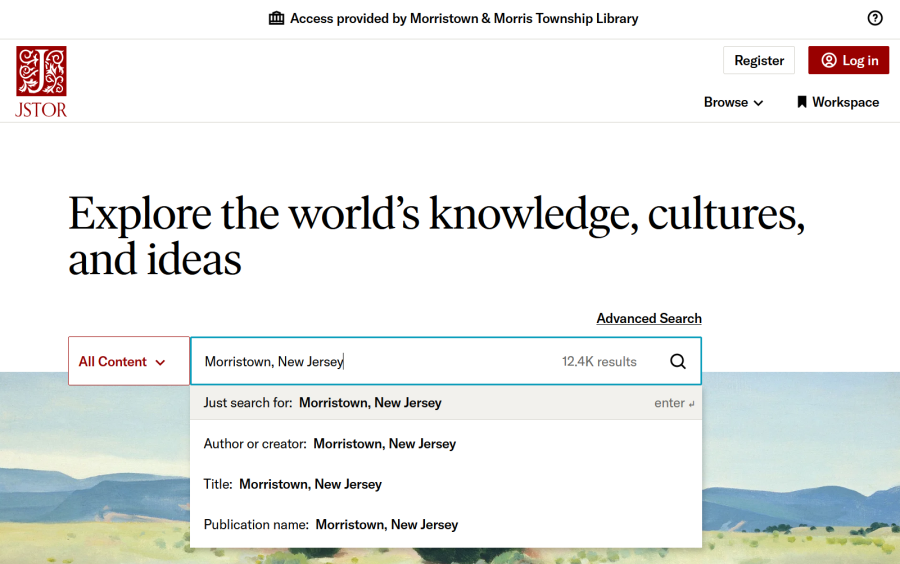Screen dimensions: 900x564
Task: Click the help question mark icon
Action: [x=875, y=18]
